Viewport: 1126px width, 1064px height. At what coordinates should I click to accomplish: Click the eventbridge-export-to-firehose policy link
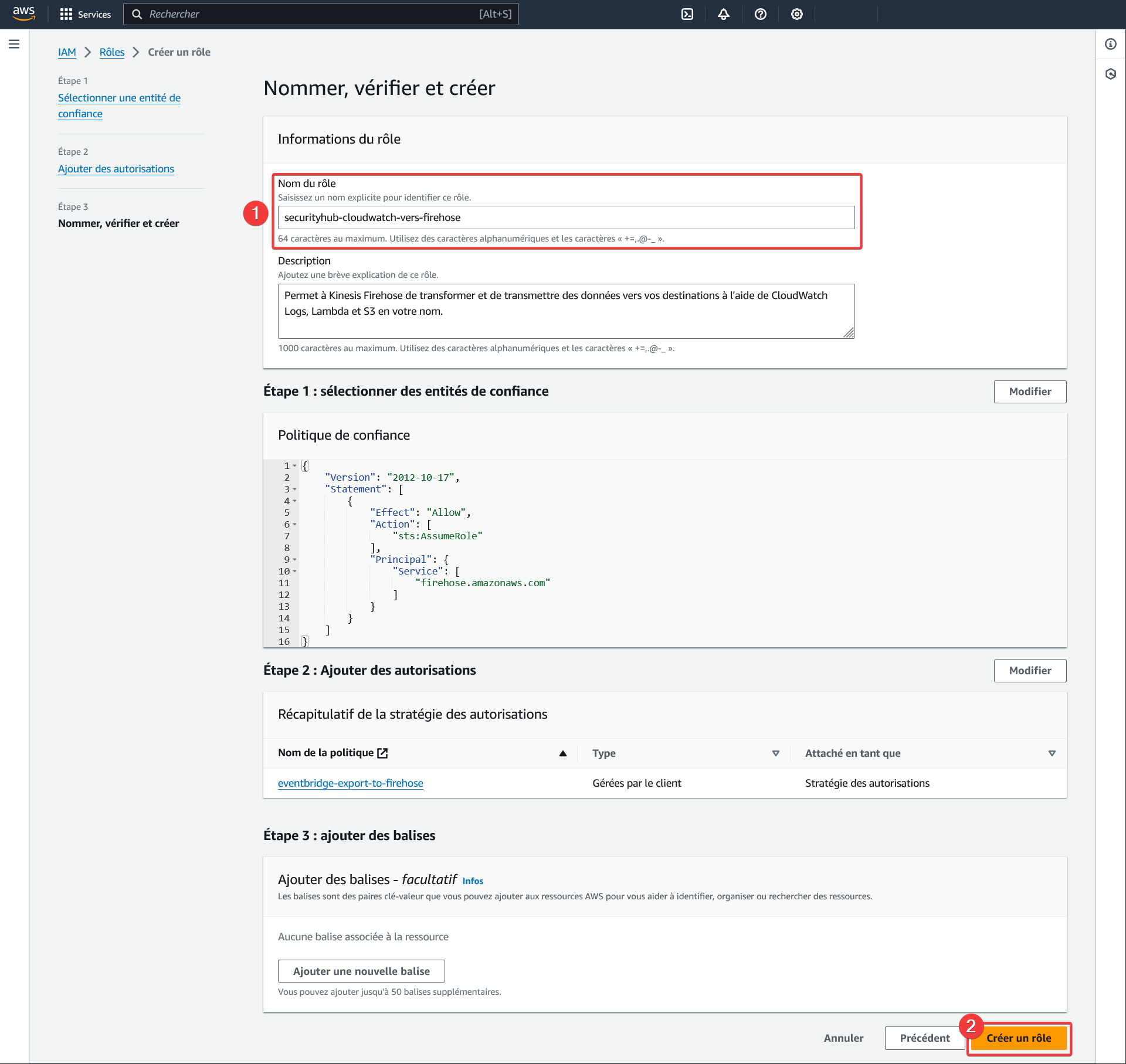[350, 782]
